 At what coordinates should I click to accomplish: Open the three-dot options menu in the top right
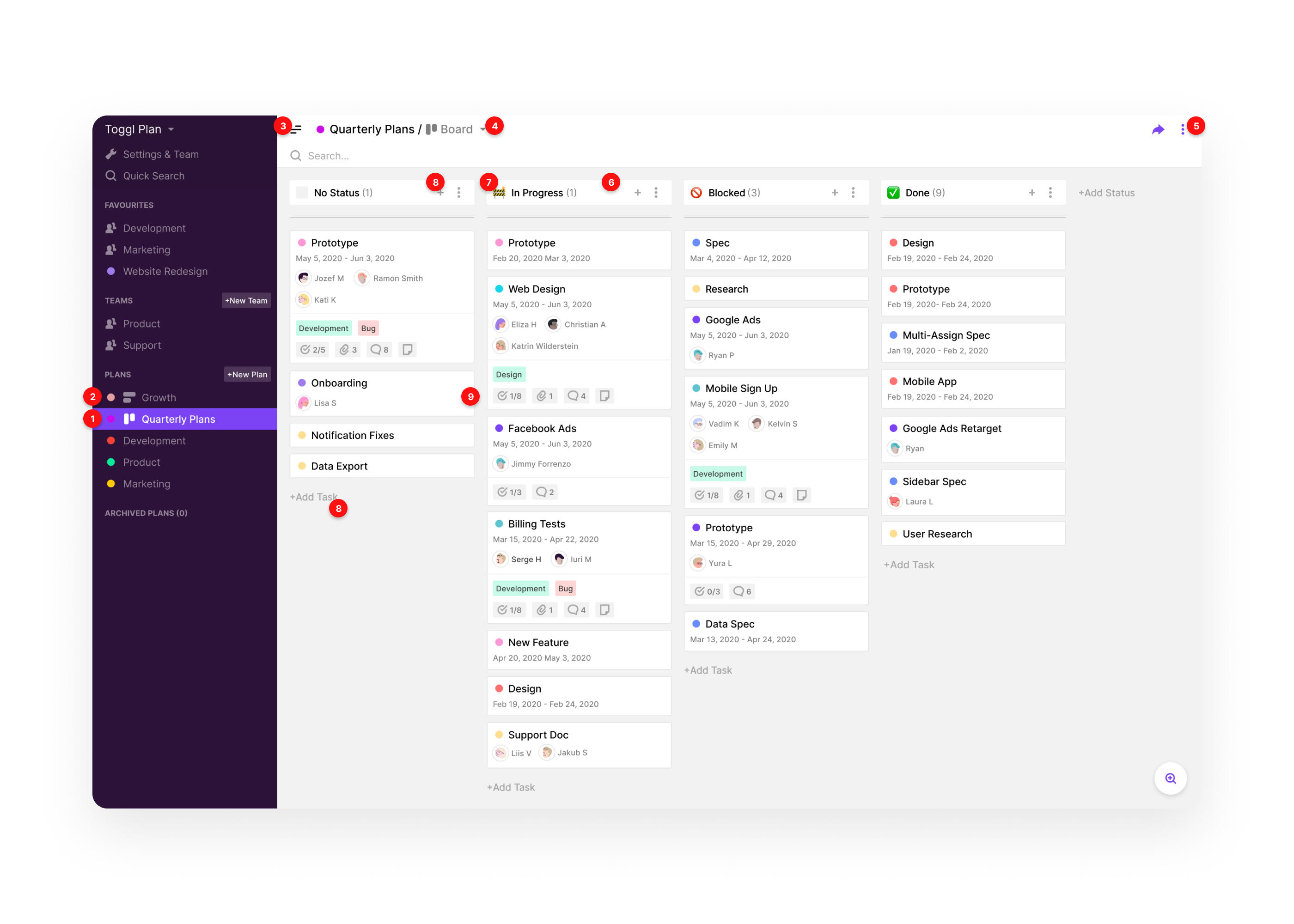pyautogui.click(x=1183, y=130)
